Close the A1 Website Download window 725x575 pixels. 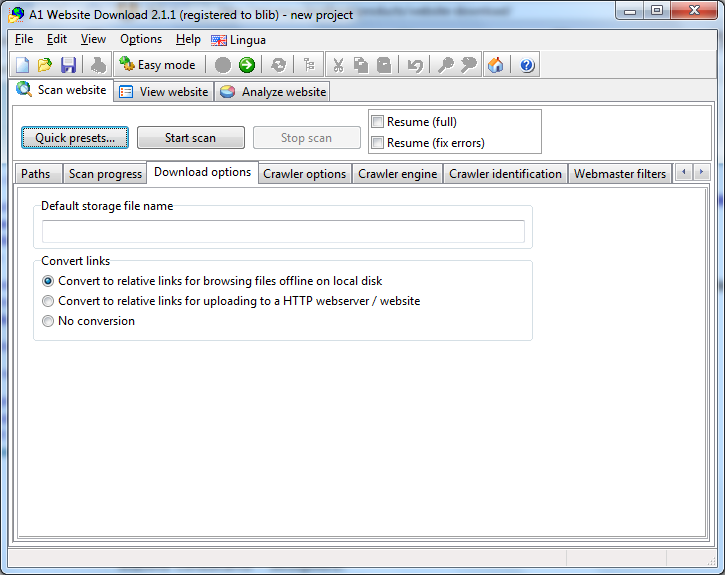click(x=694, y=11)
